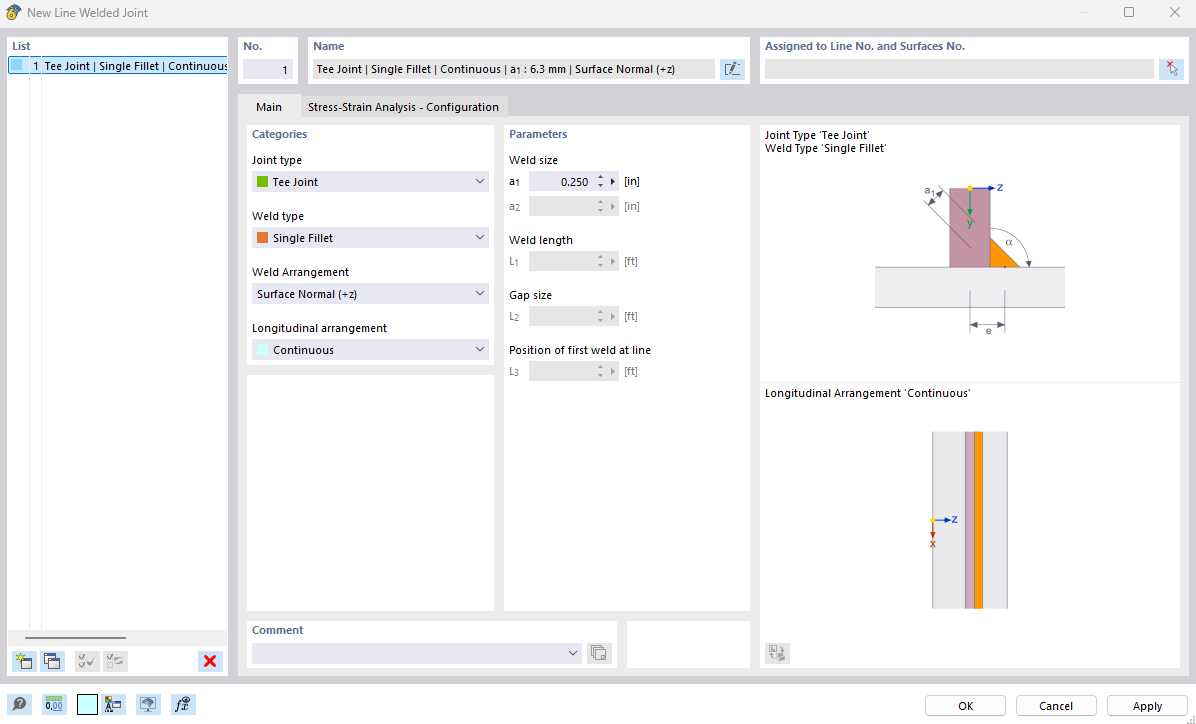Select Tee Joint row in List

click(118, 66)
